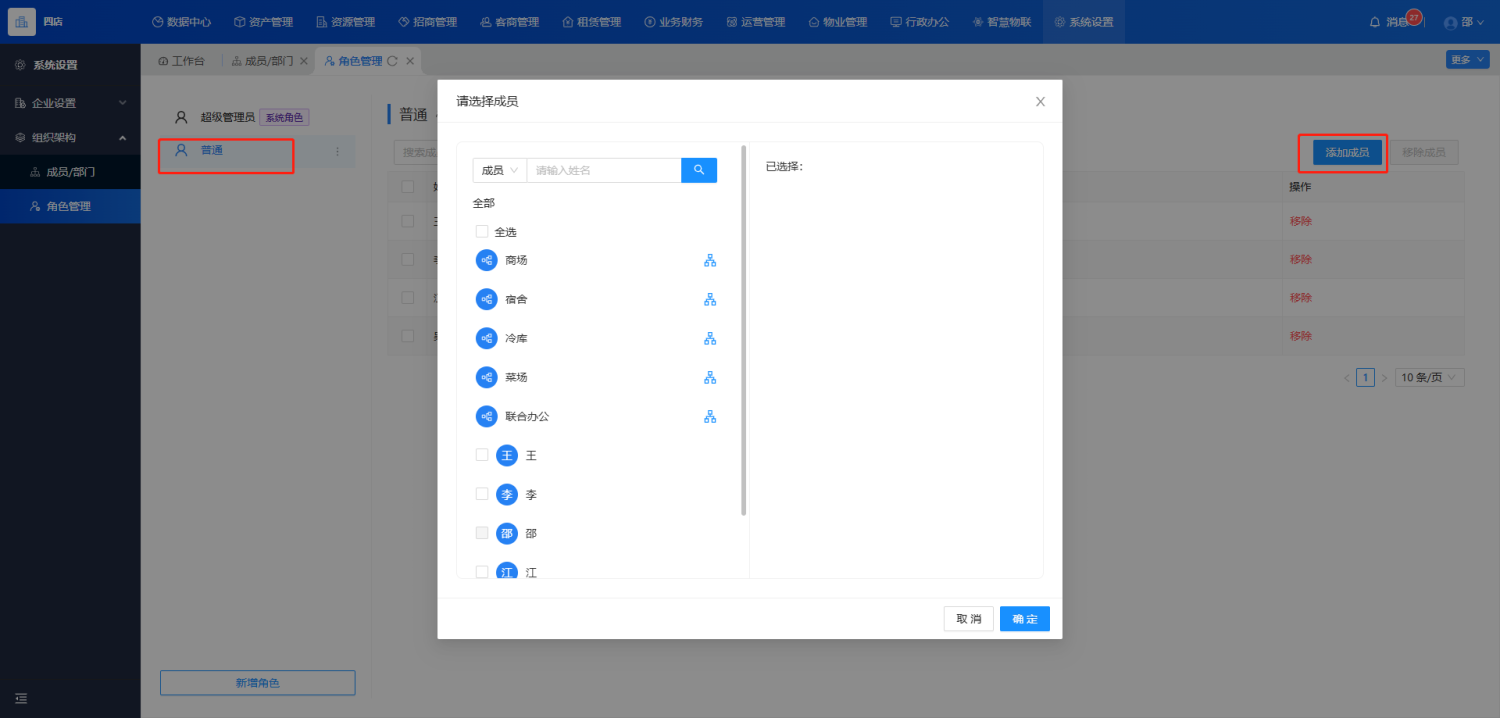This screenshot has width=1500, height=718.
Task: Open 数据中心 in top navigation
Action: point(181,22)
